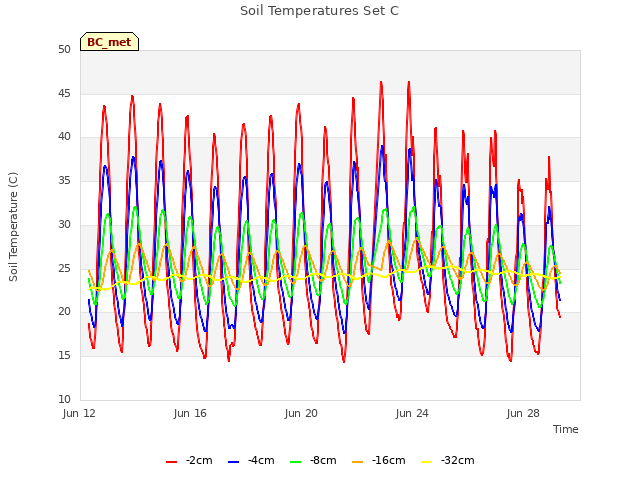The height and width of the screenshot is (480, 640).
Task: Click the 20 y-axis tick label
Action: coord(64,312)
